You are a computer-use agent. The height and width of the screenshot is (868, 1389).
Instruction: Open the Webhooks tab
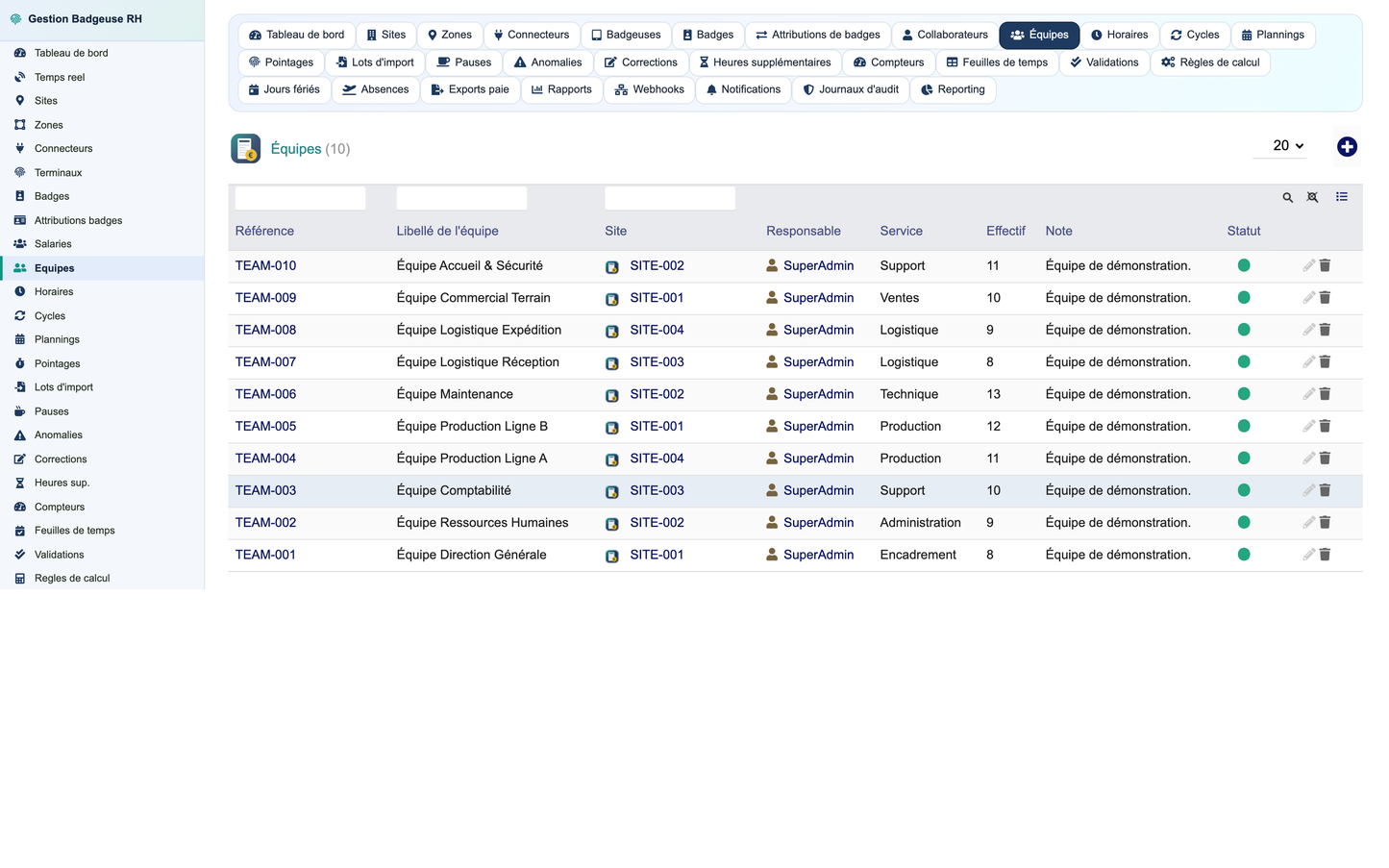650,89
